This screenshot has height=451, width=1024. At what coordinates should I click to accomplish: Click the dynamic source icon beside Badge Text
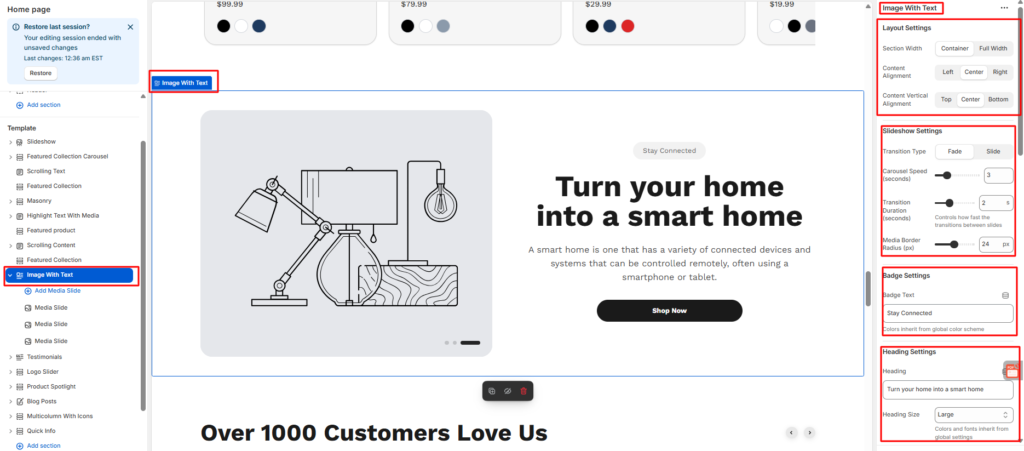tap(1005, 296)
